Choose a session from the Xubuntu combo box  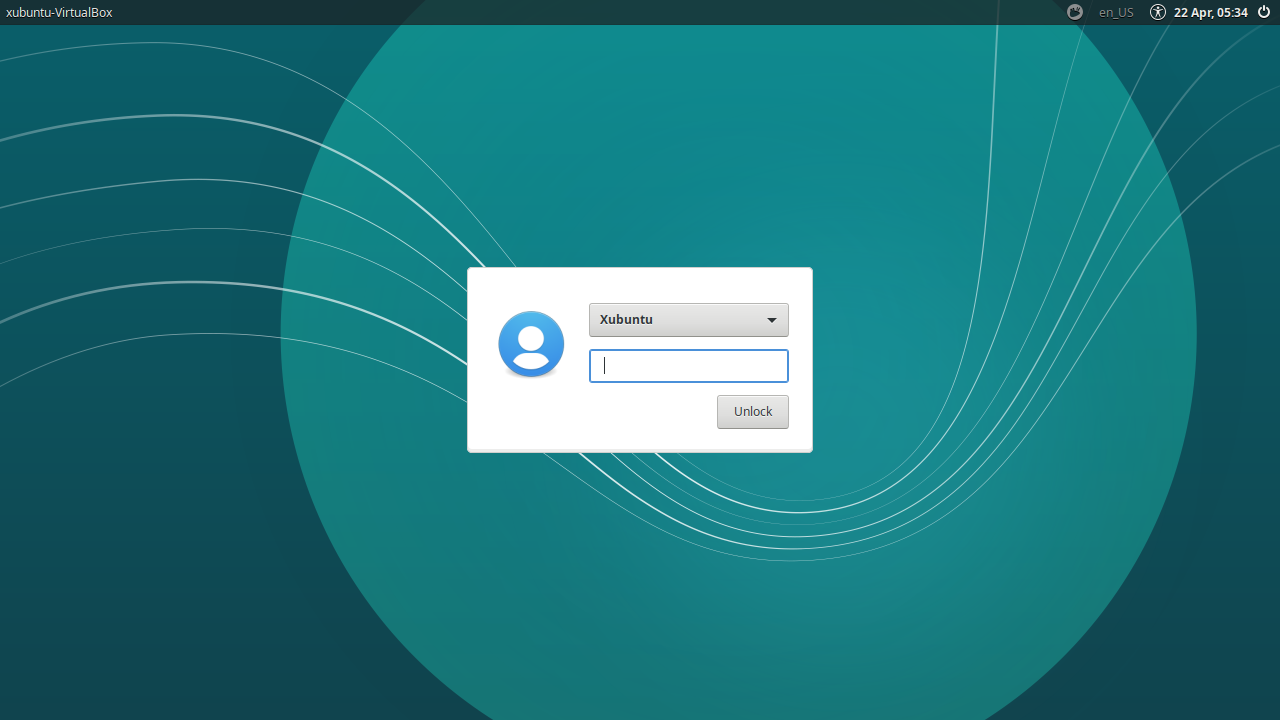pyautogui.click(x=688, y=319)
